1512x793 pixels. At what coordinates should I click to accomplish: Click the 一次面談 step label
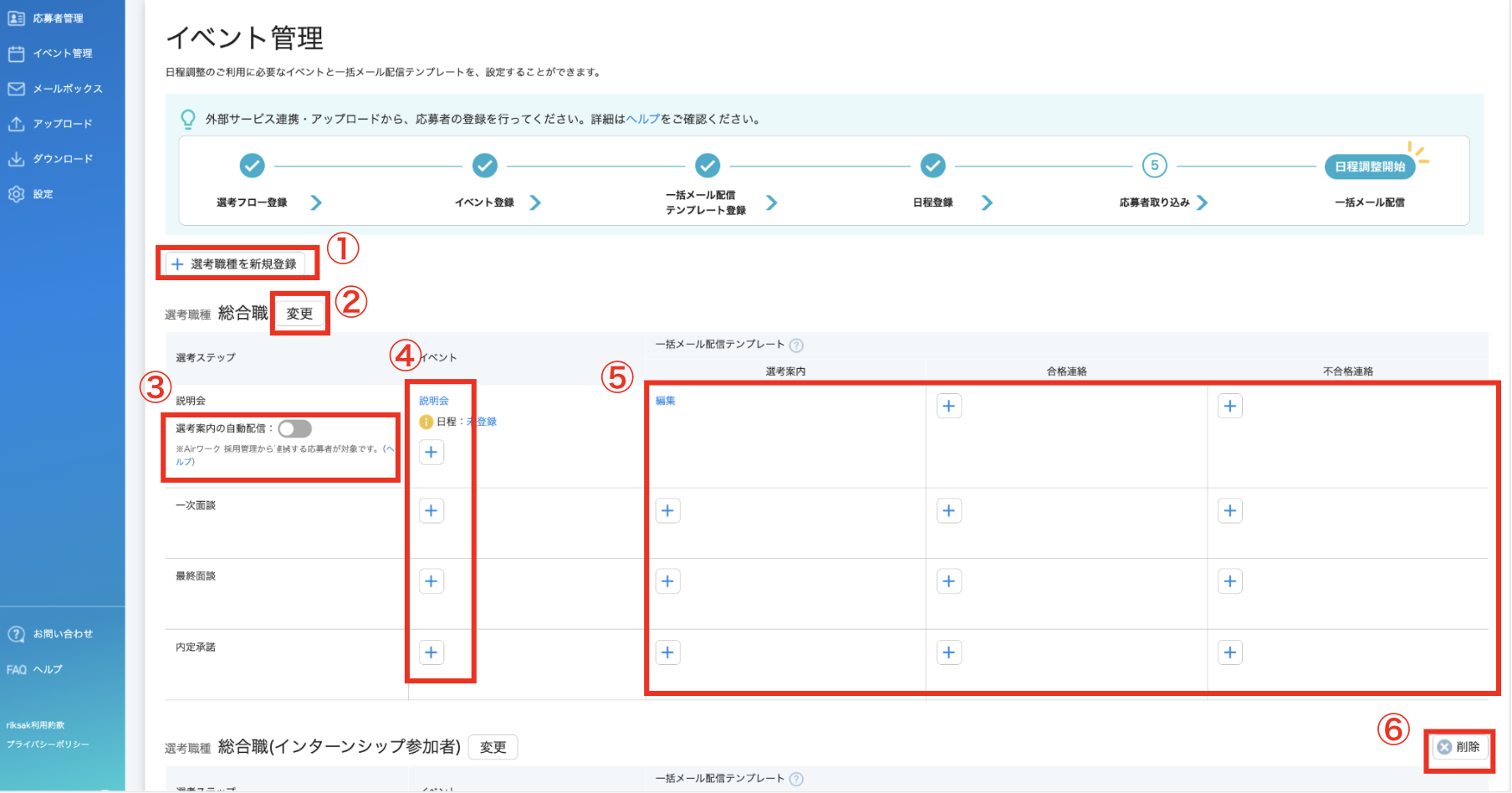196,505
